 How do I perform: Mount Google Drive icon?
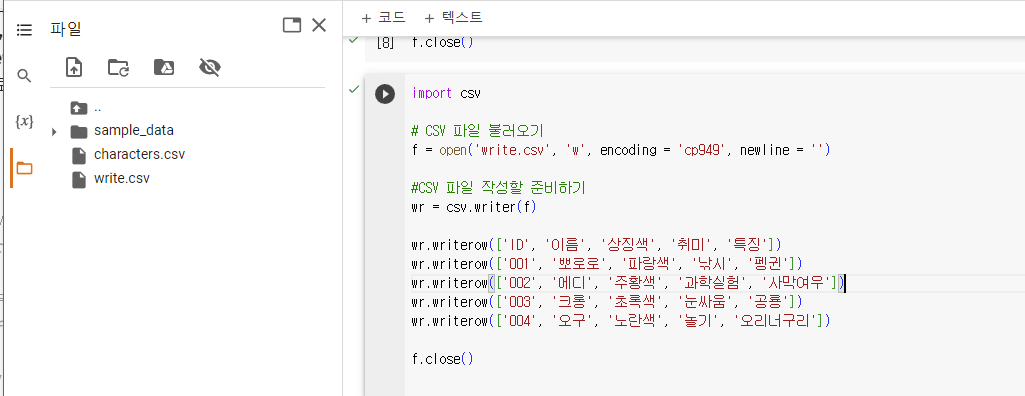163,67
